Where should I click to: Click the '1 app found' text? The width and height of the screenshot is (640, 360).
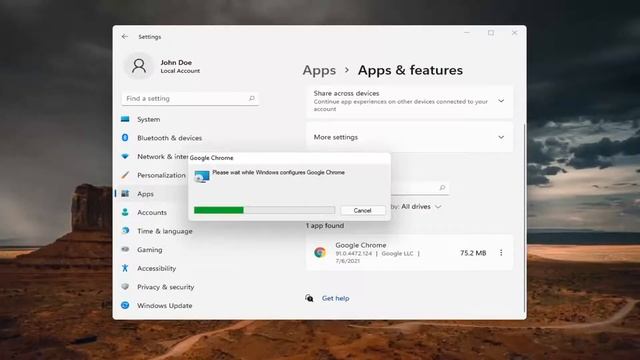tap(325, 225)
